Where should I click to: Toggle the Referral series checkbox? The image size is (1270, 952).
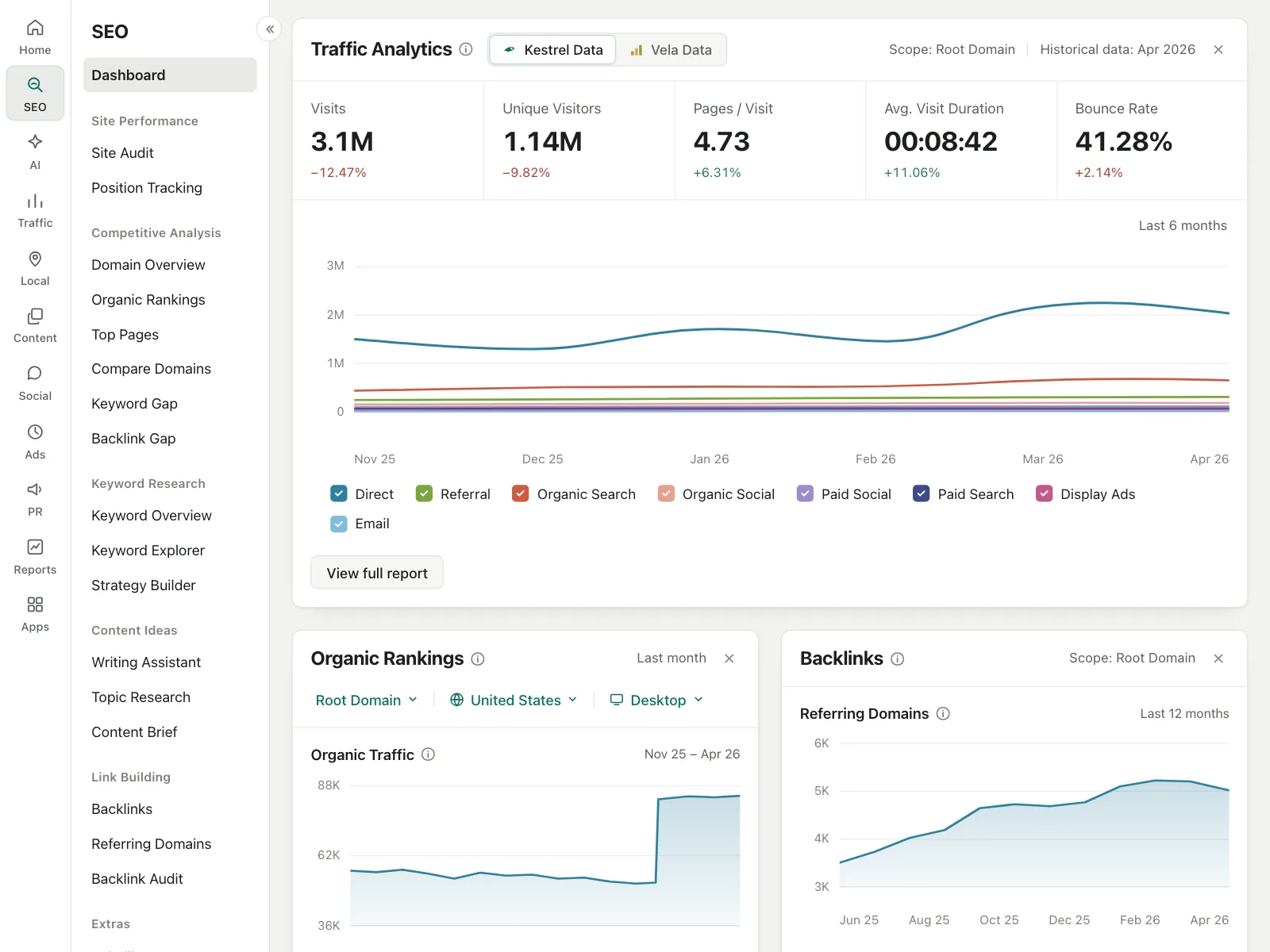click(x=424, y=493)
